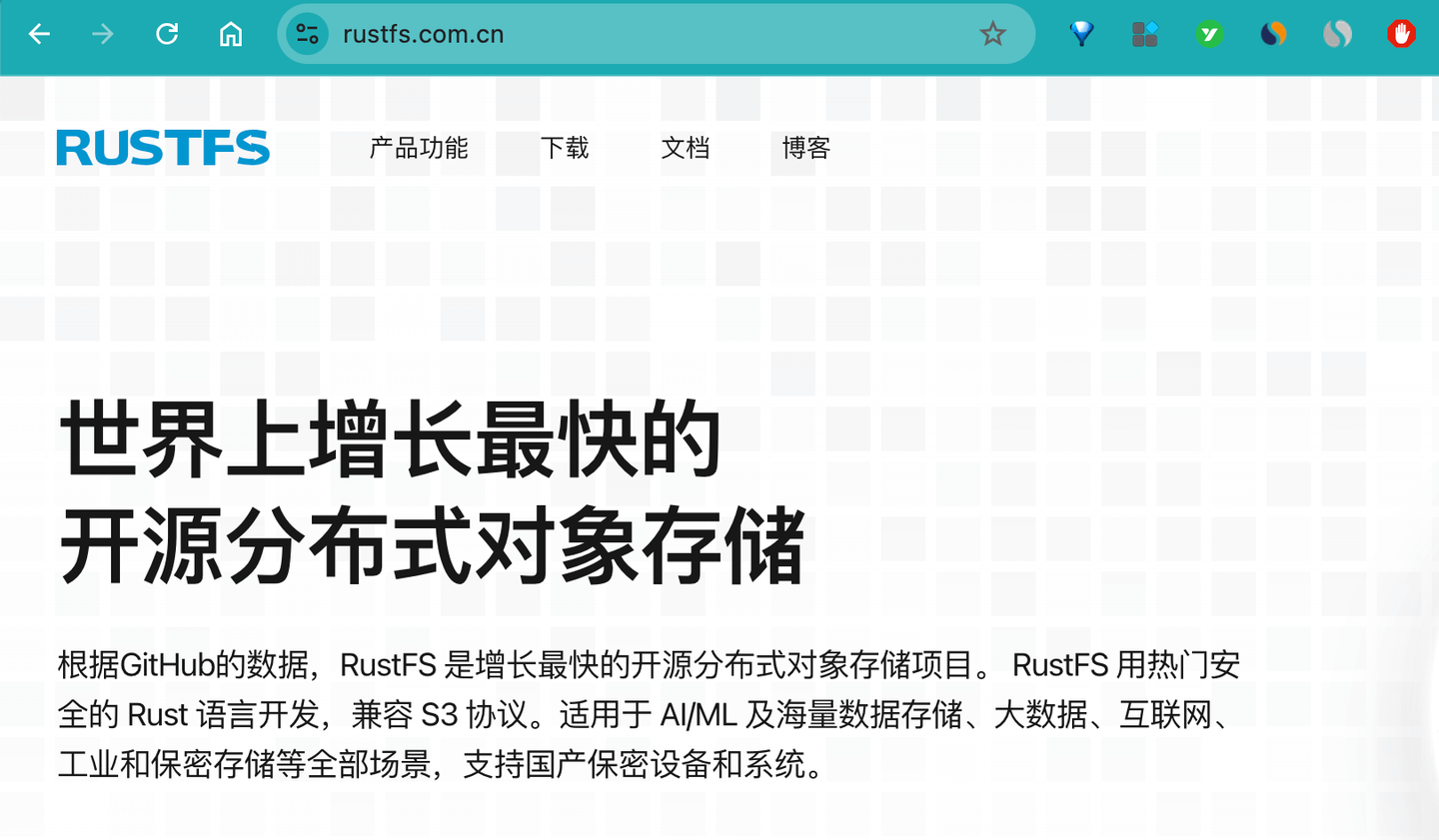The image size is (1439, 840).
Task: Select the page headline 世界上增长最快的
Action: pos(390,437)
